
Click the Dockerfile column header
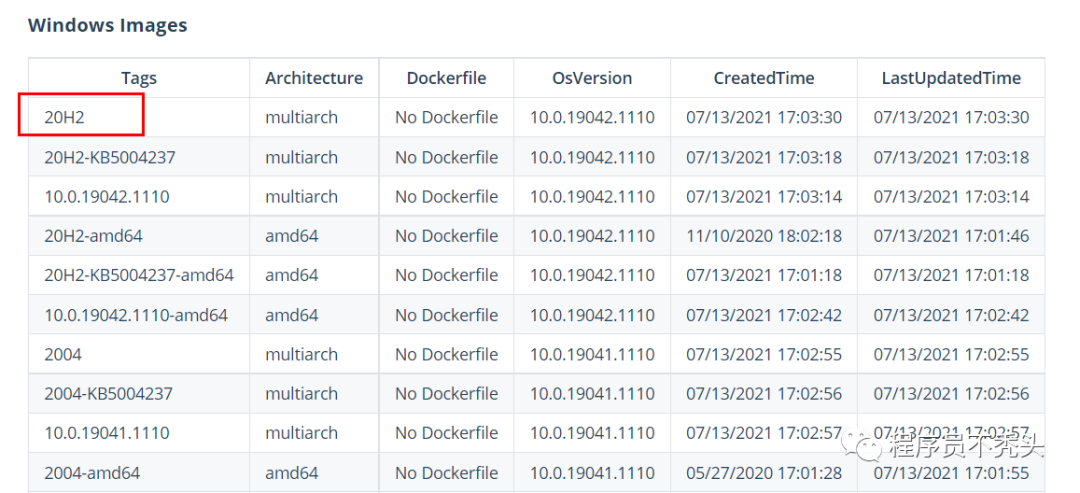446,78
